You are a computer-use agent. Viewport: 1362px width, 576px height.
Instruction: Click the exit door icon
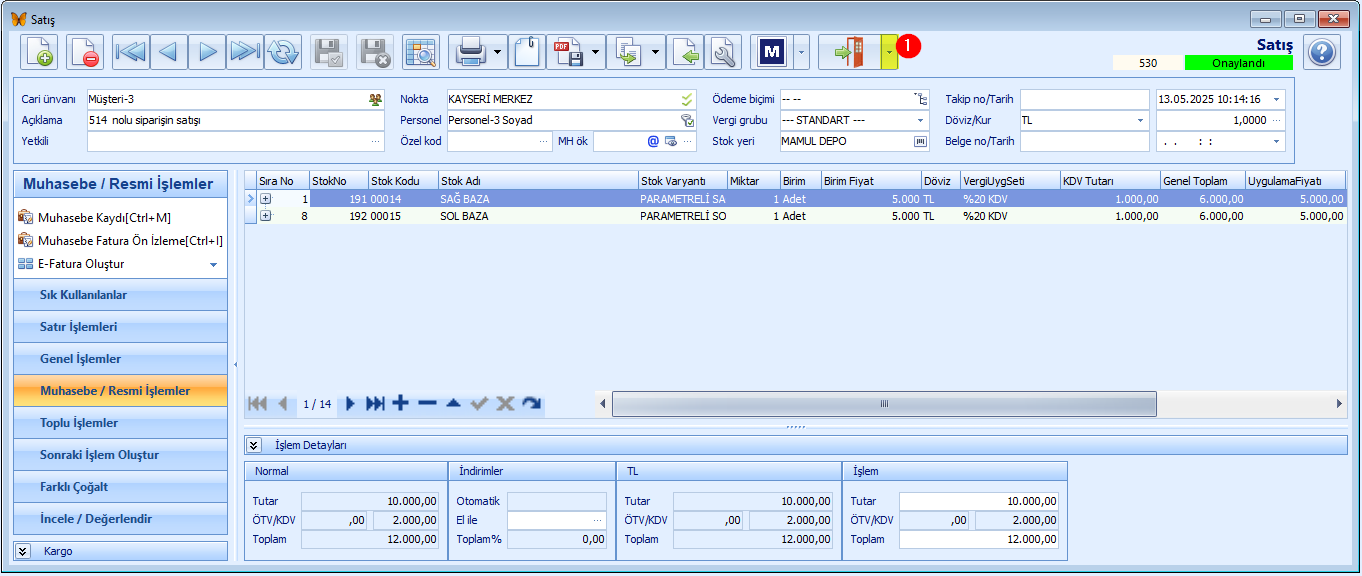click(849, 52)
